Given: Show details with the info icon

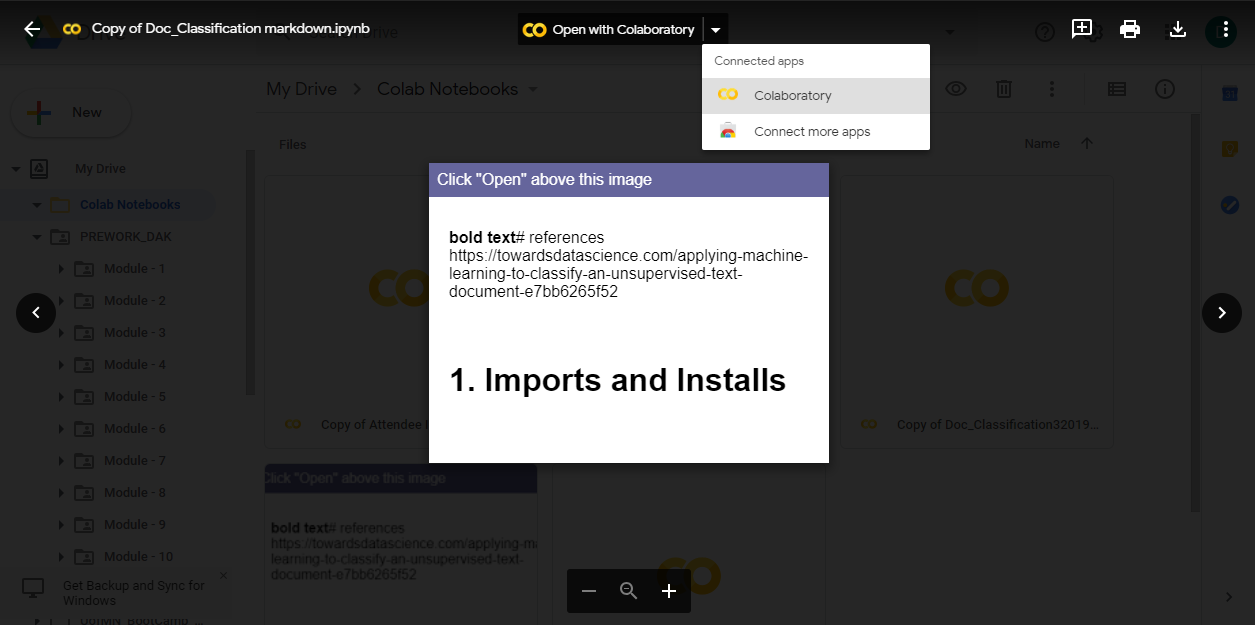Looking at the screenshot, I should [x=1165, y=89].
